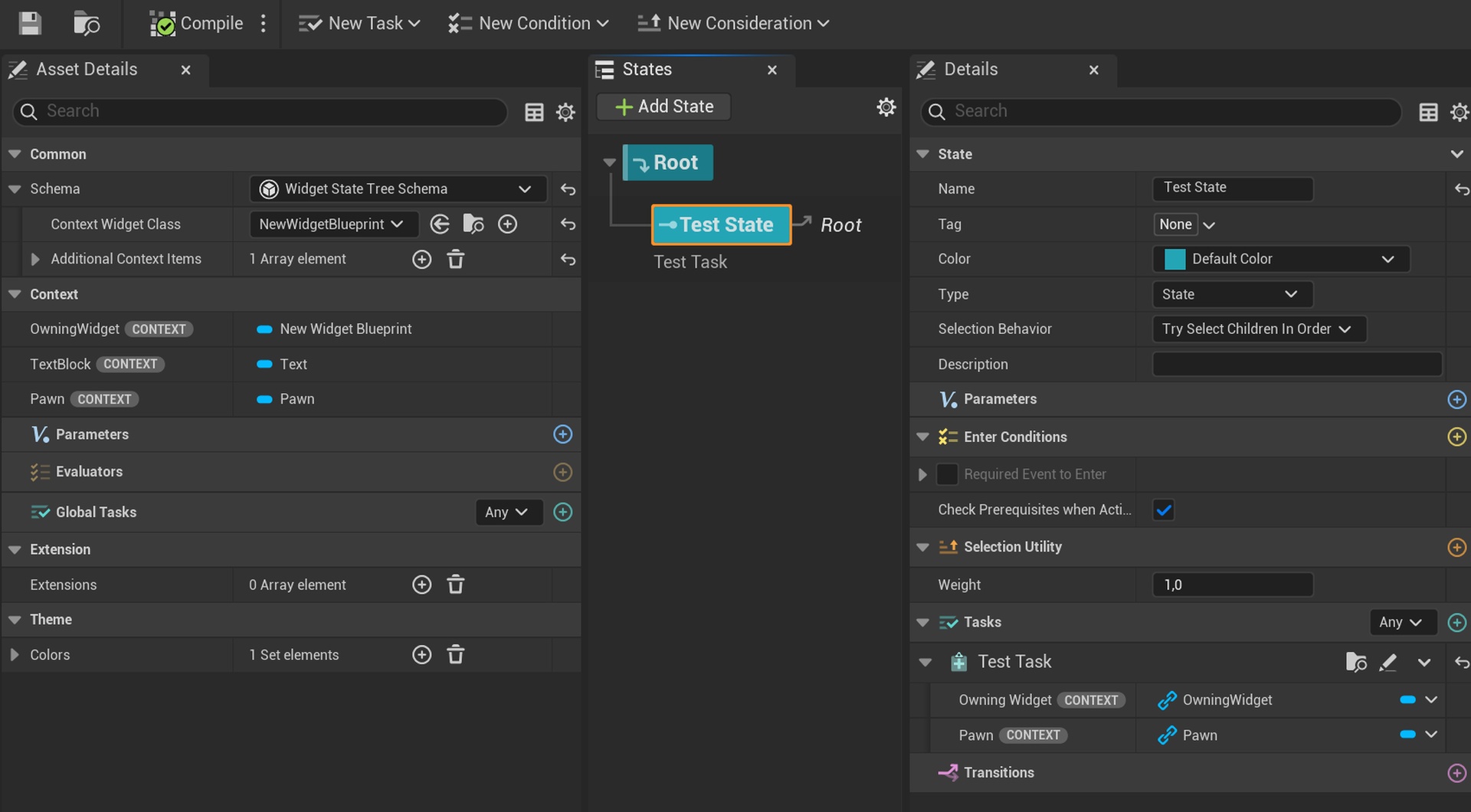The image size is (1471, 812).
Task: Switch to the Details tab
Action: tap(971, 70)
